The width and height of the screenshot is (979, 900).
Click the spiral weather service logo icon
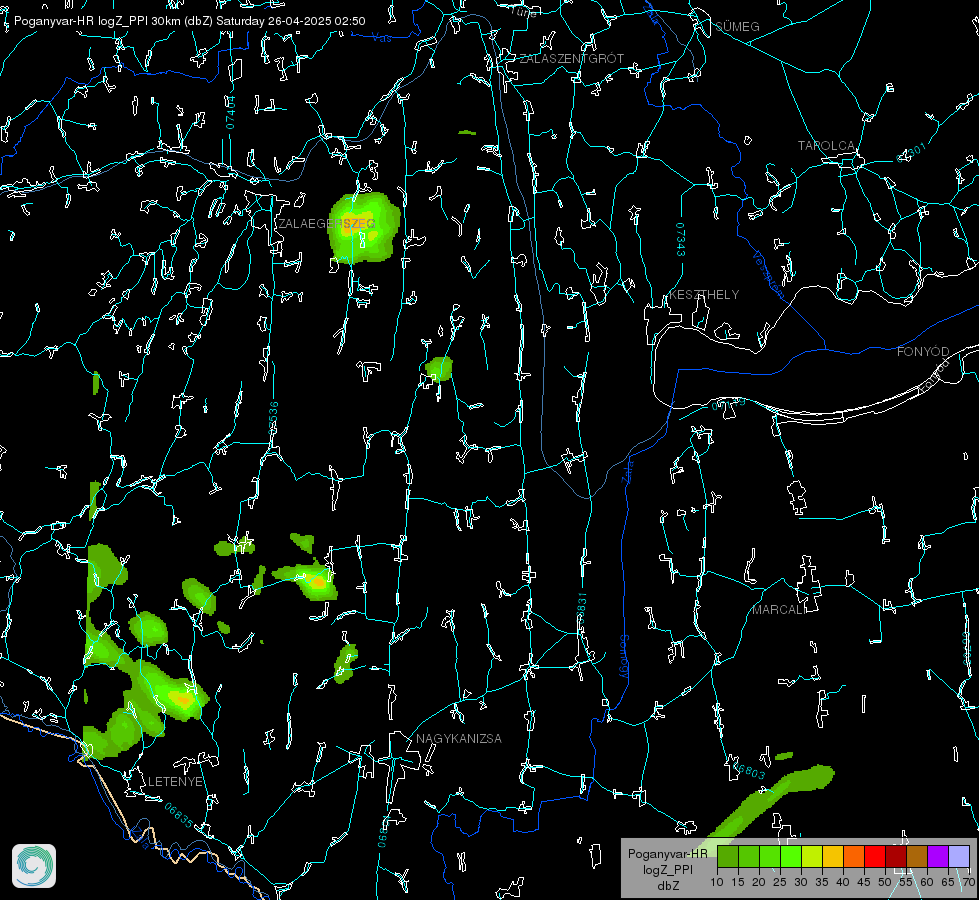pyautogui.click(x=34, y=866)
